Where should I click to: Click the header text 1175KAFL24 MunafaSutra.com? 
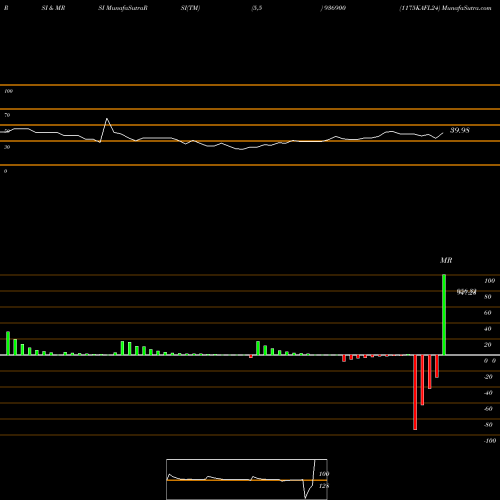[445, 8]
